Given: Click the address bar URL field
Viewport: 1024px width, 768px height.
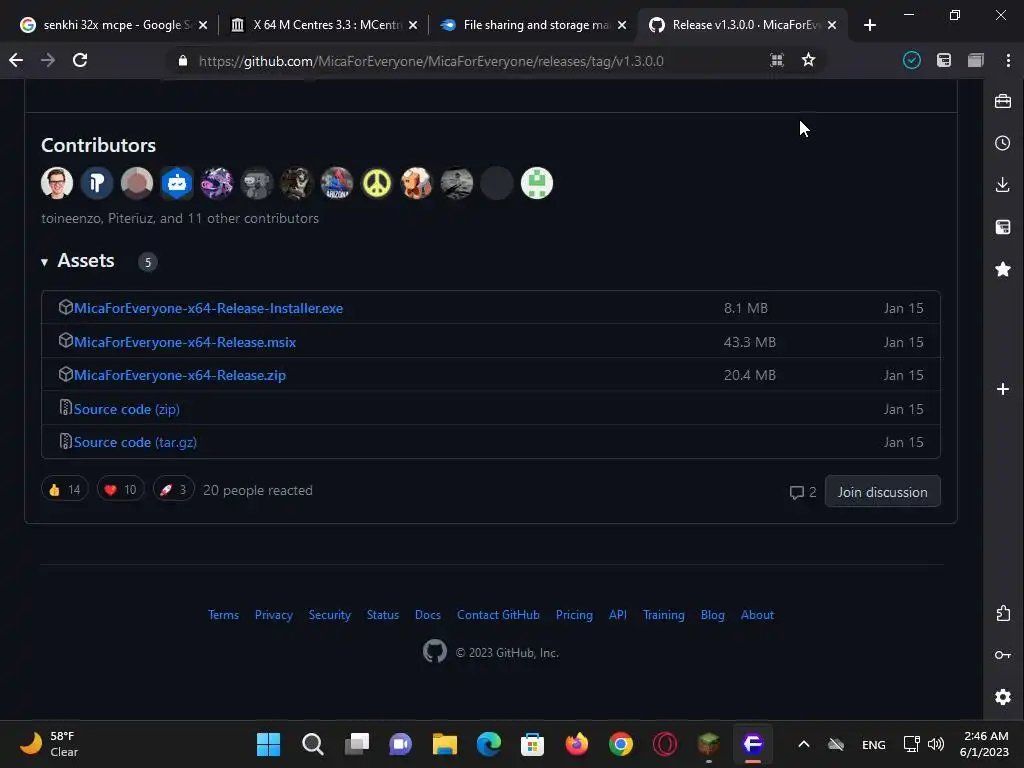Looking at the screenshot, I should coord(431,61).
